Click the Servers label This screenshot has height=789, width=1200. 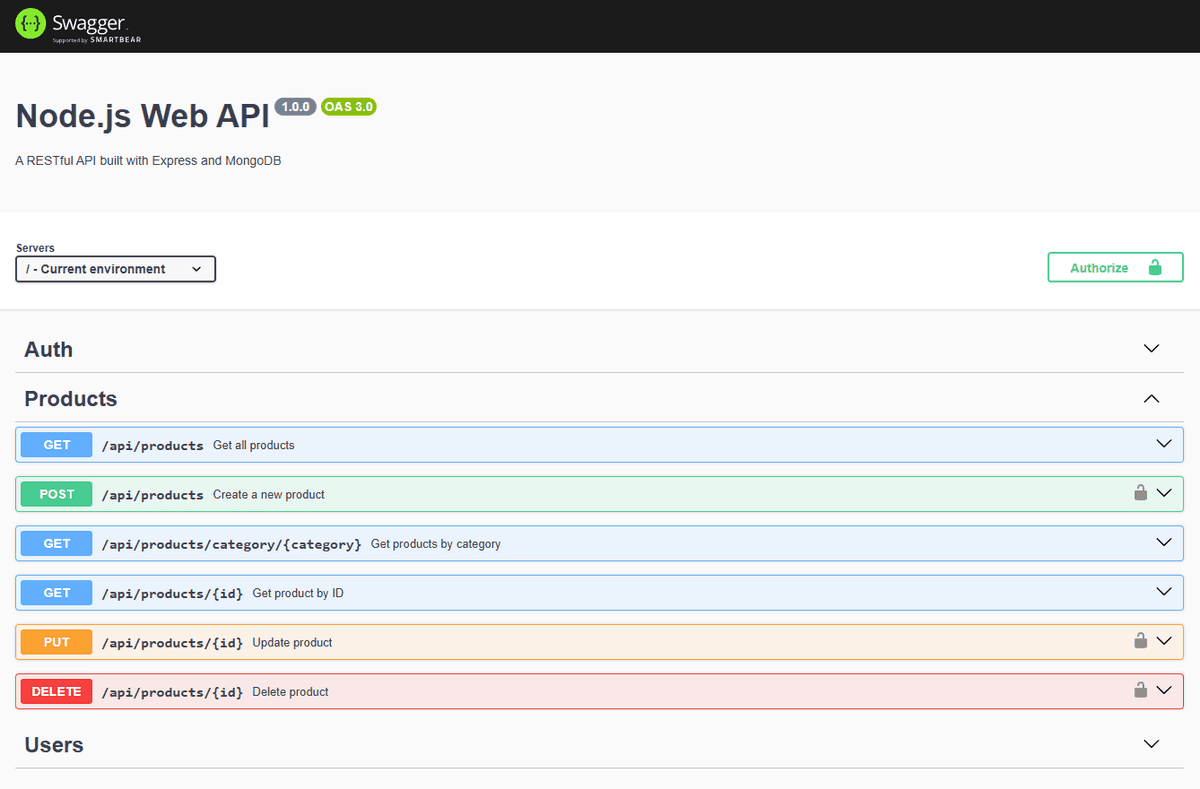[x=35, y=247]
